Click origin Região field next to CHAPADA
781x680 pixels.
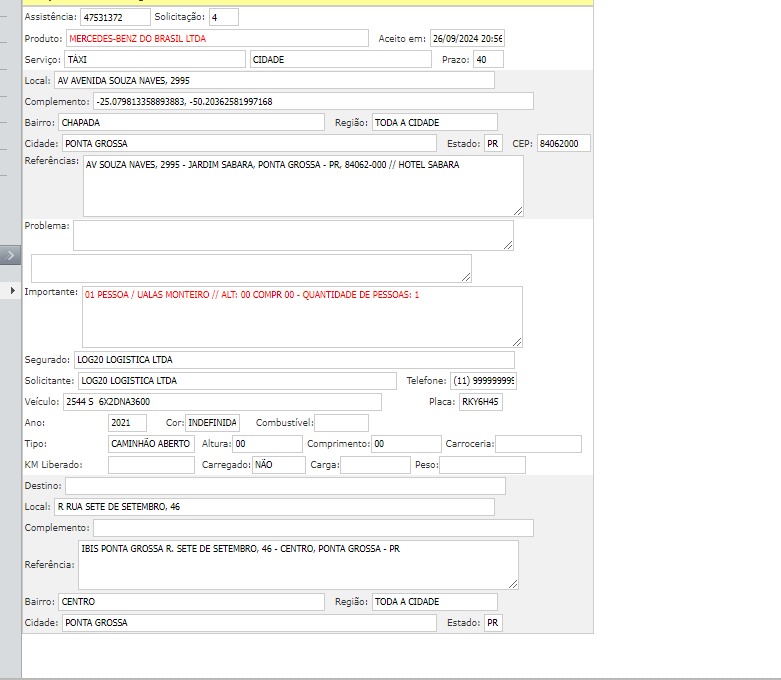434,122
